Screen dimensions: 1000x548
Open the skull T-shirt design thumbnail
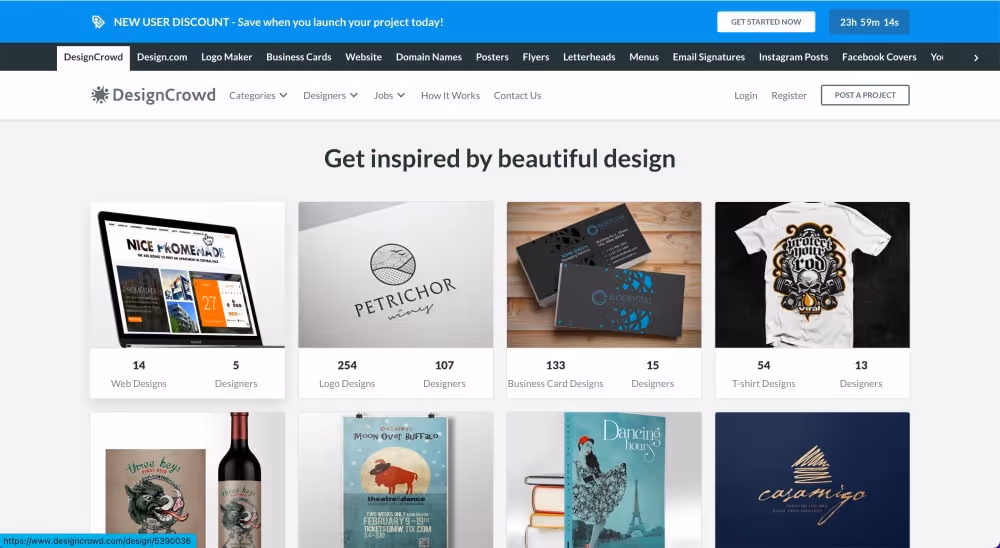pos(812,275)
